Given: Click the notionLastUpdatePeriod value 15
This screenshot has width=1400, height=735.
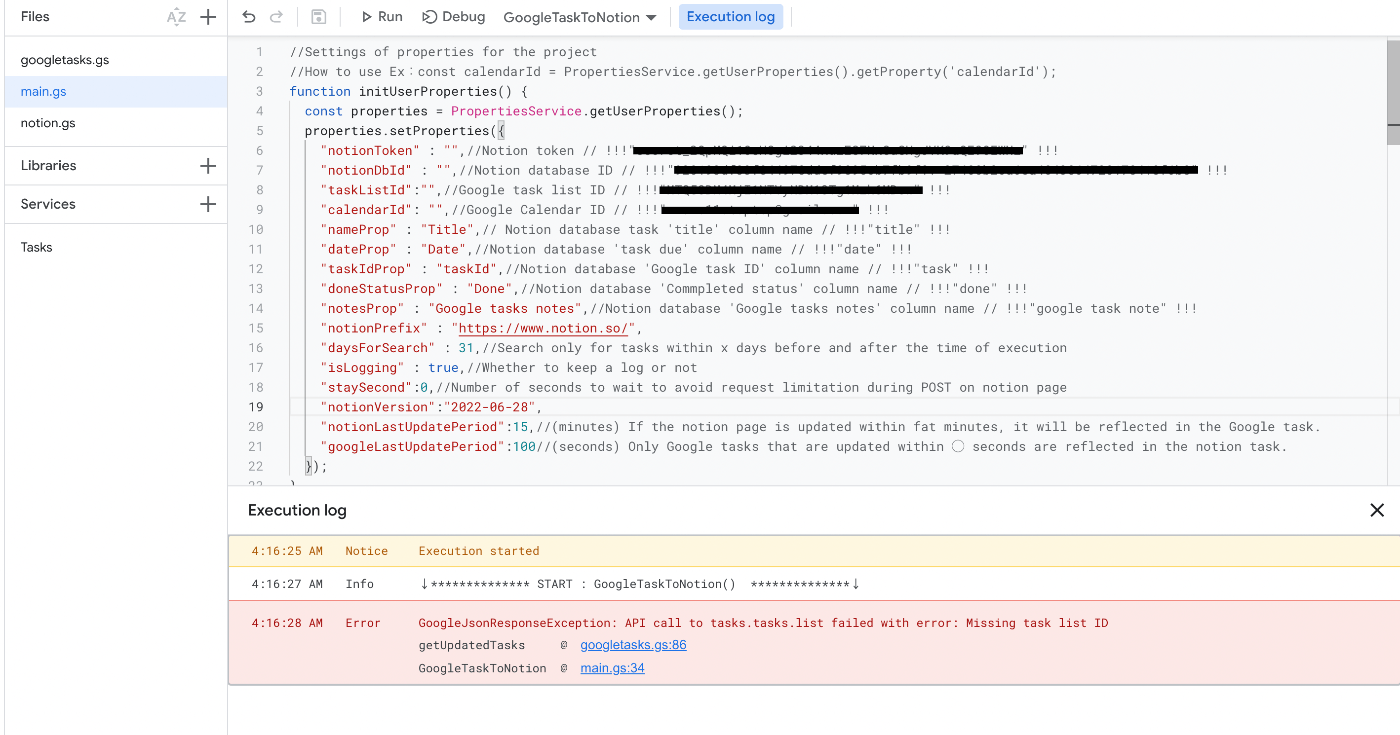Looking at the screenshot, I should coord(520,427).
